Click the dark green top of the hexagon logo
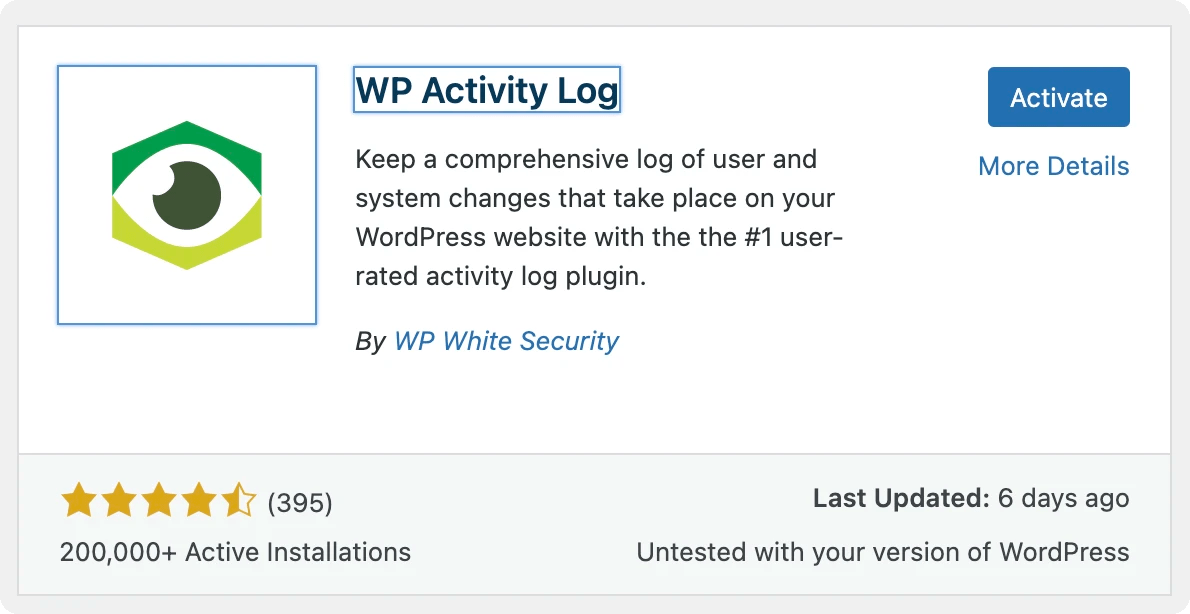This screenshot has height=614, width=1190. pos(187,138)
